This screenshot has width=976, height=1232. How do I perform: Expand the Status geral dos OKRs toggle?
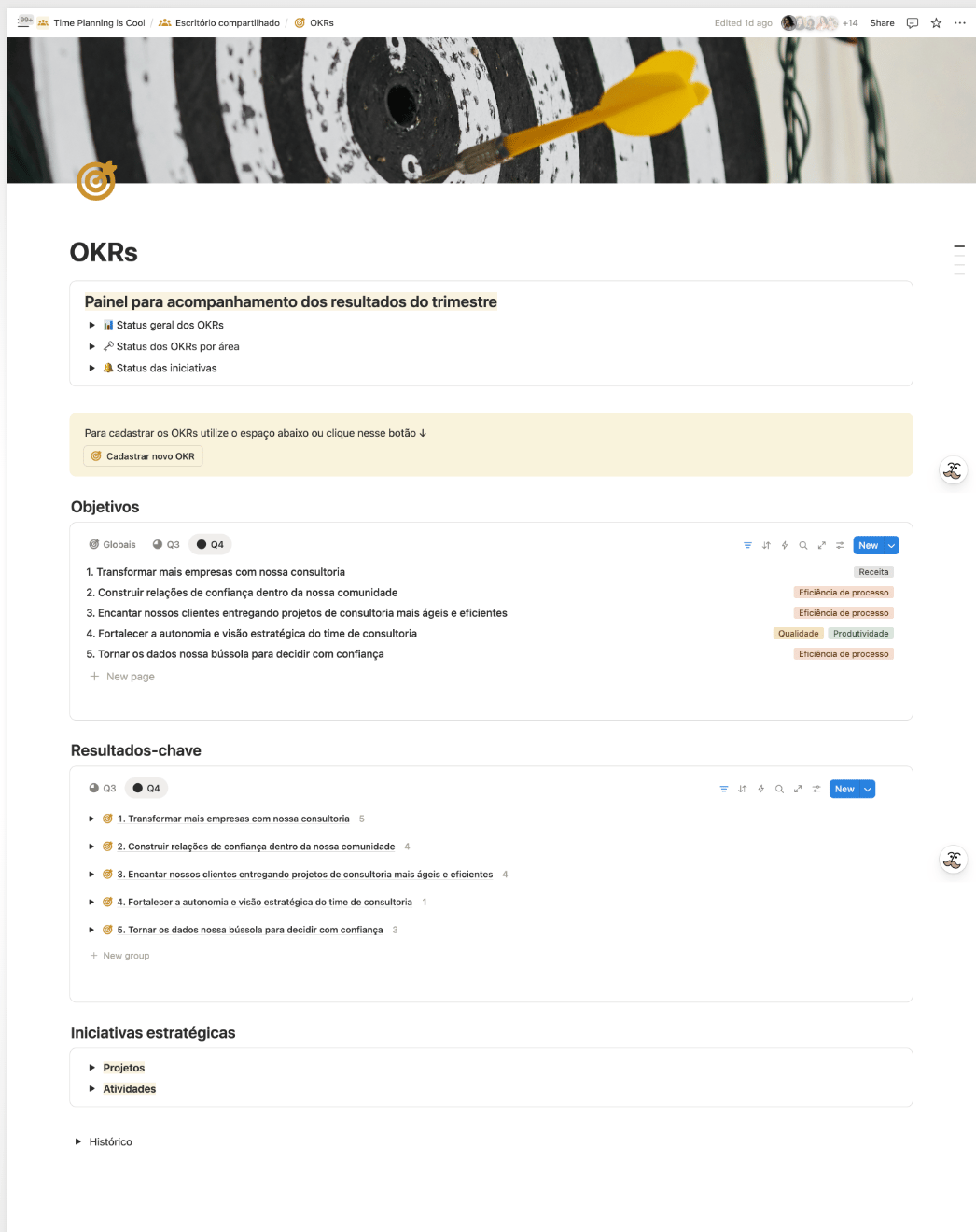tap(91, 326)
